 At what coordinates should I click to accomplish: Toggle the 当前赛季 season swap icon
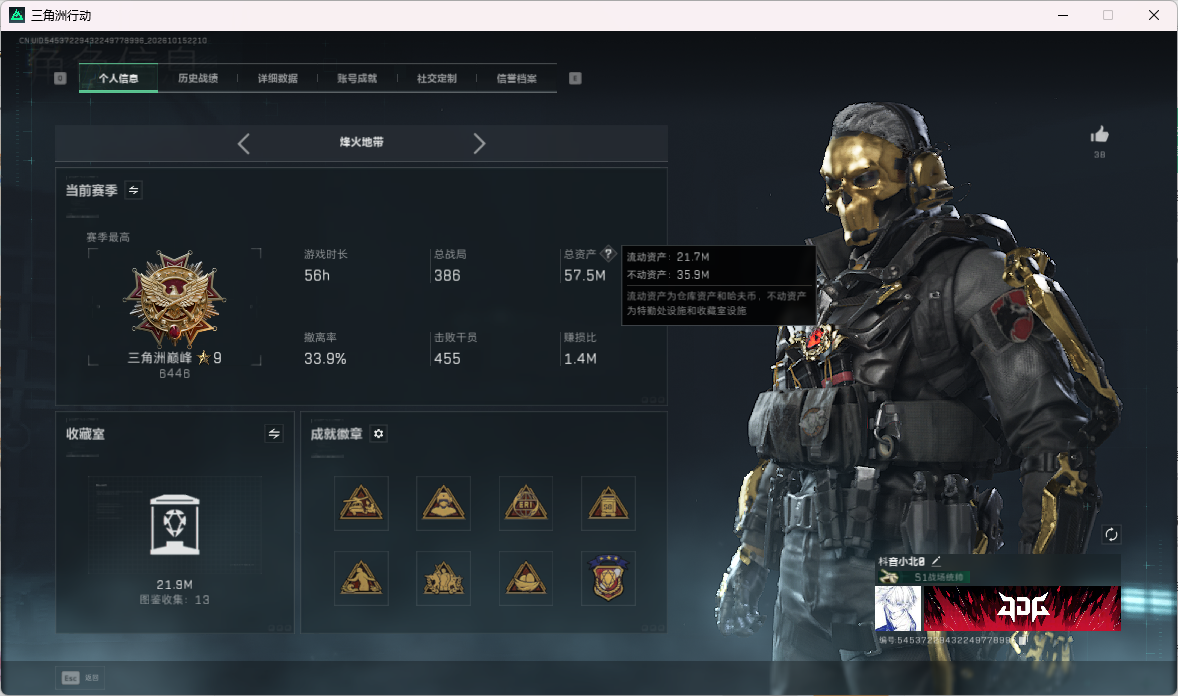pos(134,190)
